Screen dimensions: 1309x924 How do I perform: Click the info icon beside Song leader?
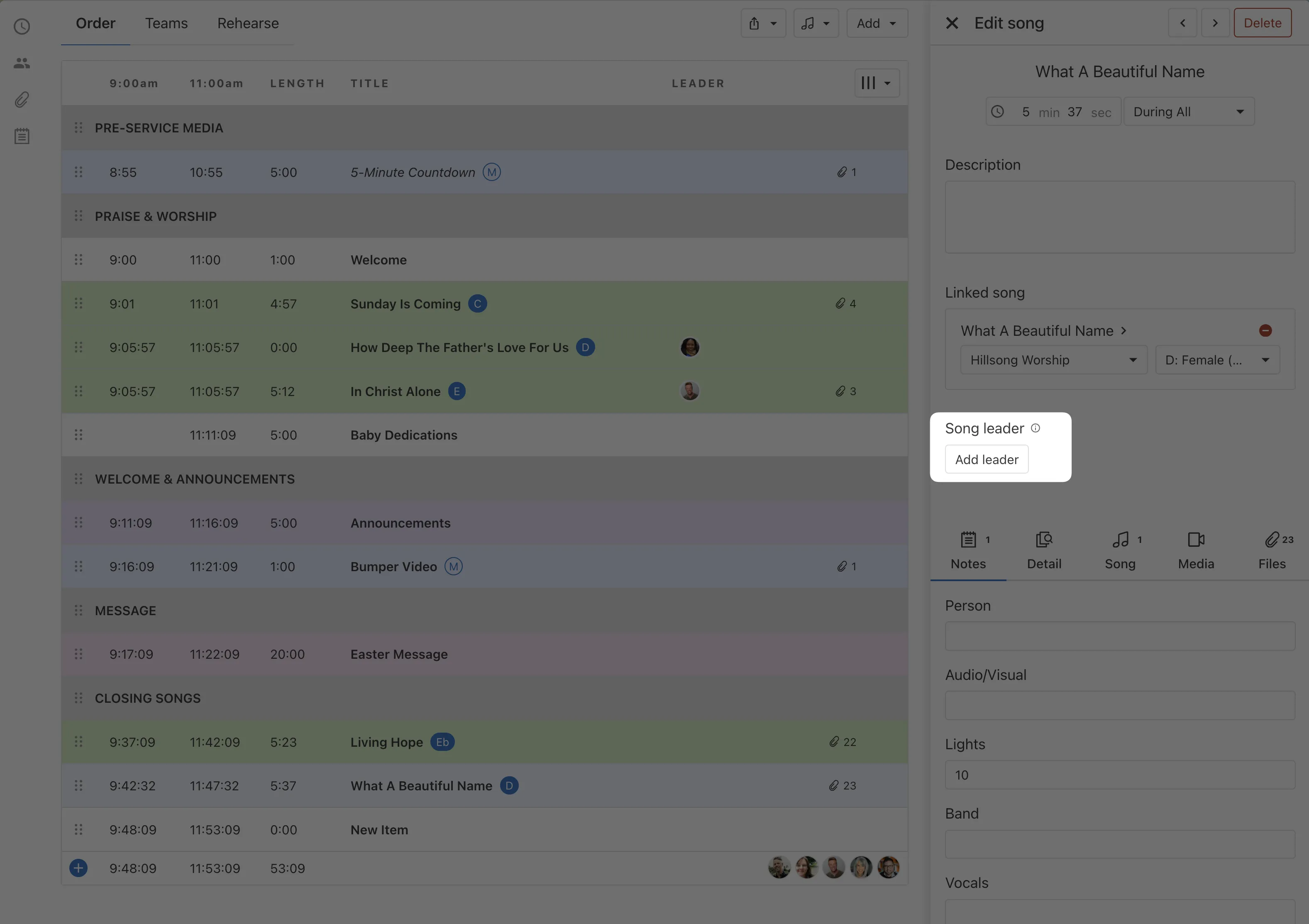click(1035, 428)
